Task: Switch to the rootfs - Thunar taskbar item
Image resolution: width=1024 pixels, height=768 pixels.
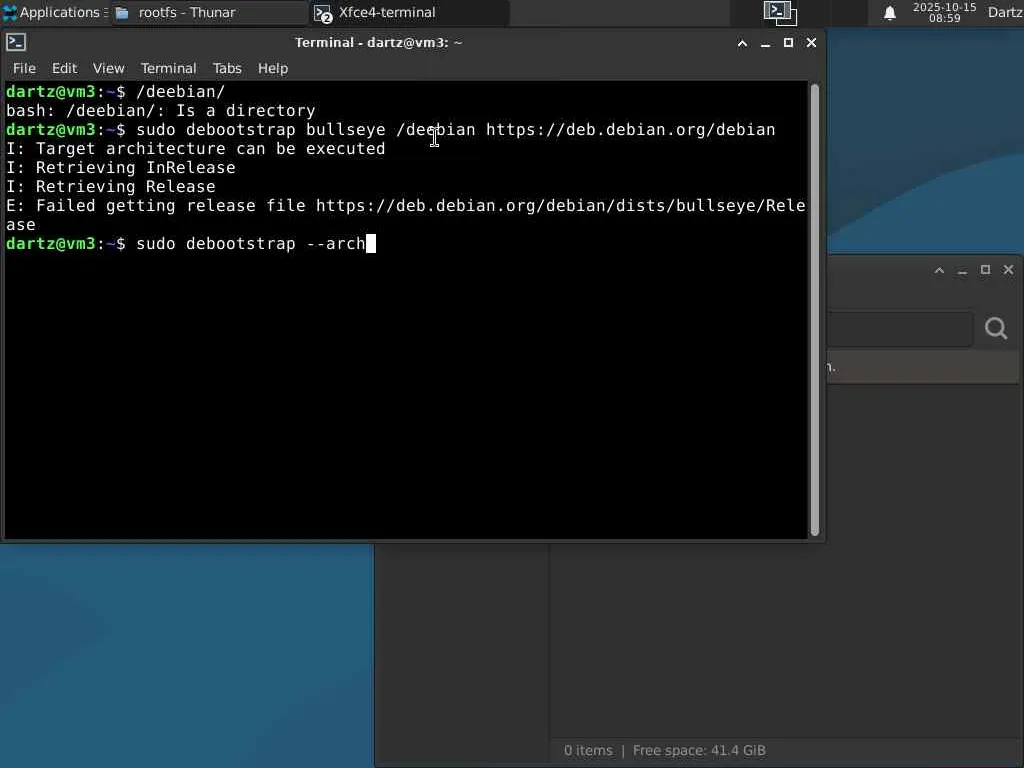Action: point(209,12)
